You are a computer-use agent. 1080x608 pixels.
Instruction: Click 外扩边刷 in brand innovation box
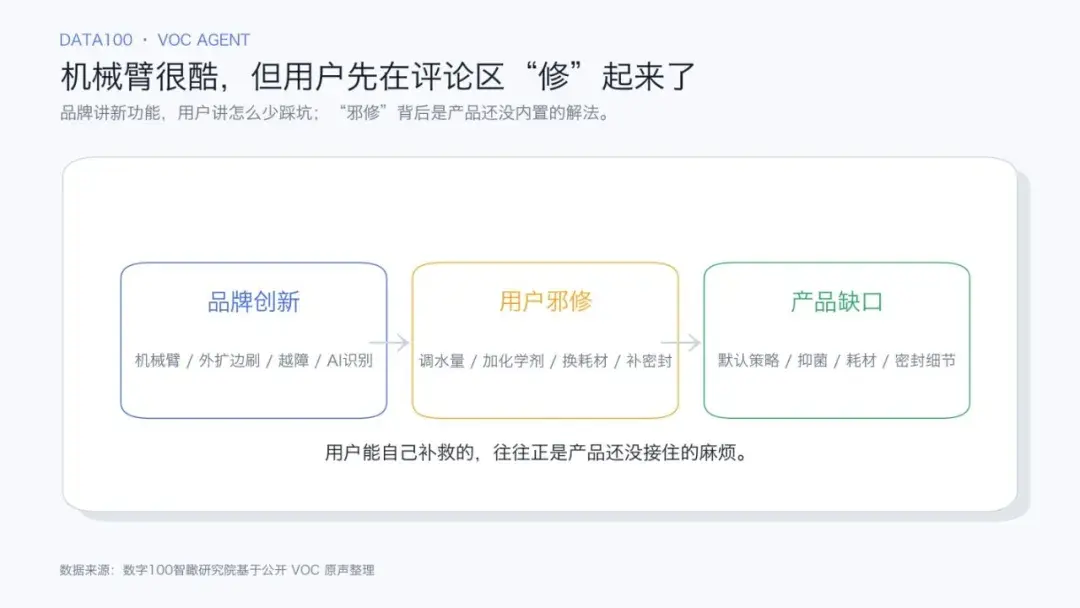(x=229, y=361)
